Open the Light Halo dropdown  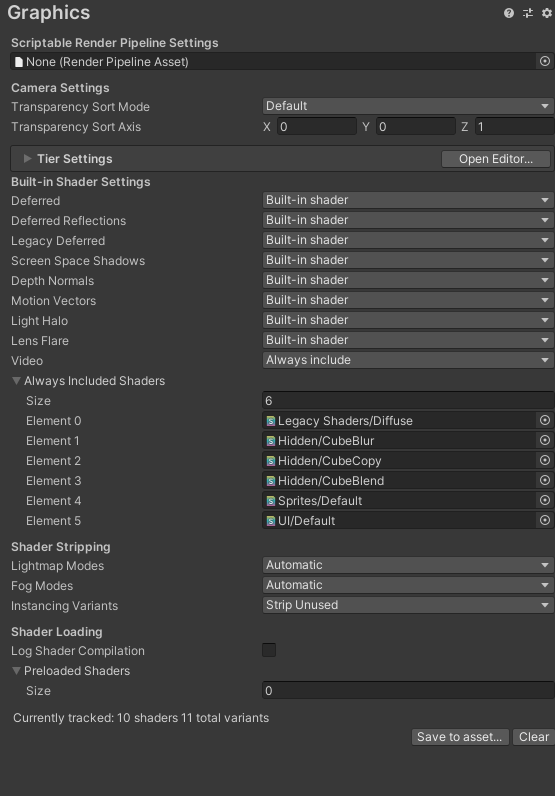pyautogui.click(x=408, y=320)
